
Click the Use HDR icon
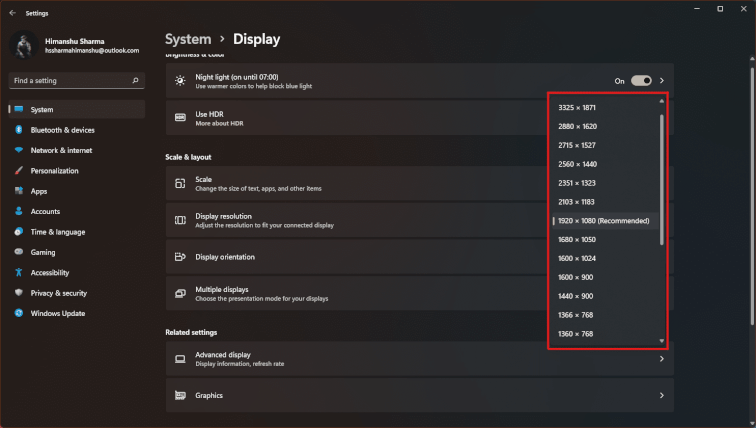click(180, 118)
